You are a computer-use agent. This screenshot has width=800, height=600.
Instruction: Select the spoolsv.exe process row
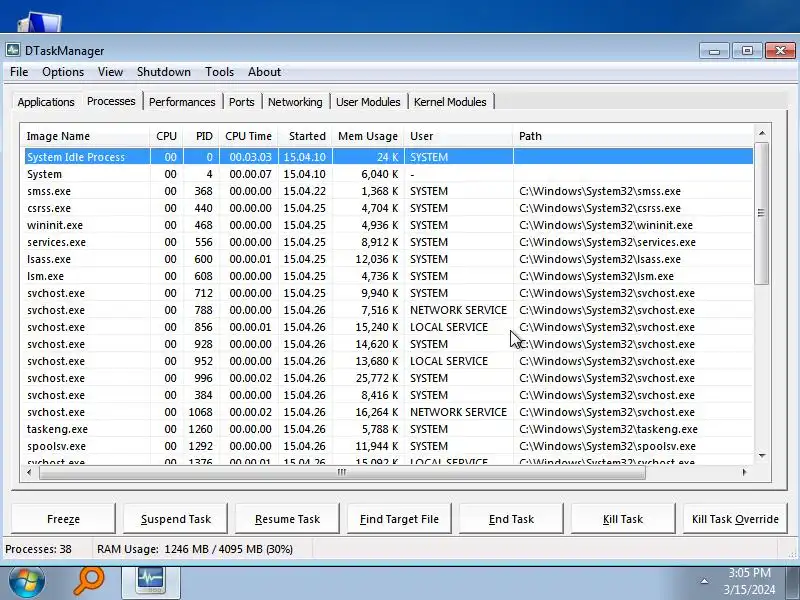click(x=388, y=446)
